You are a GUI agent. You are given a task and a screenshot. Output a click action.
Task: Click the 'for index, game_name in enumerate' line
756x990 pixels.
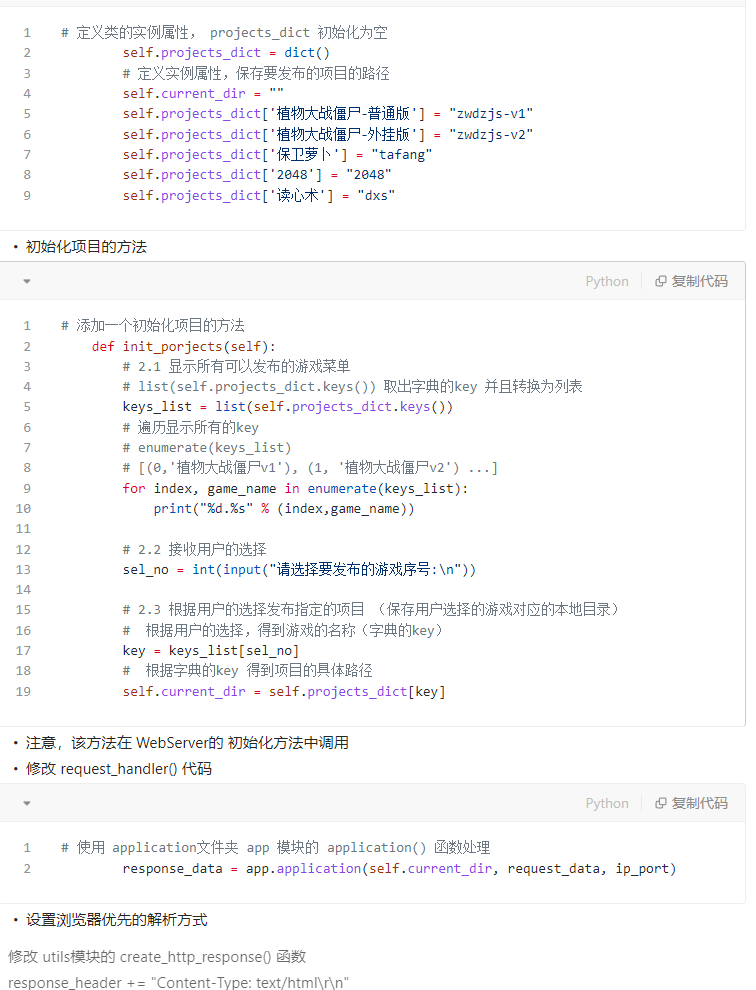tap(296, 489)
